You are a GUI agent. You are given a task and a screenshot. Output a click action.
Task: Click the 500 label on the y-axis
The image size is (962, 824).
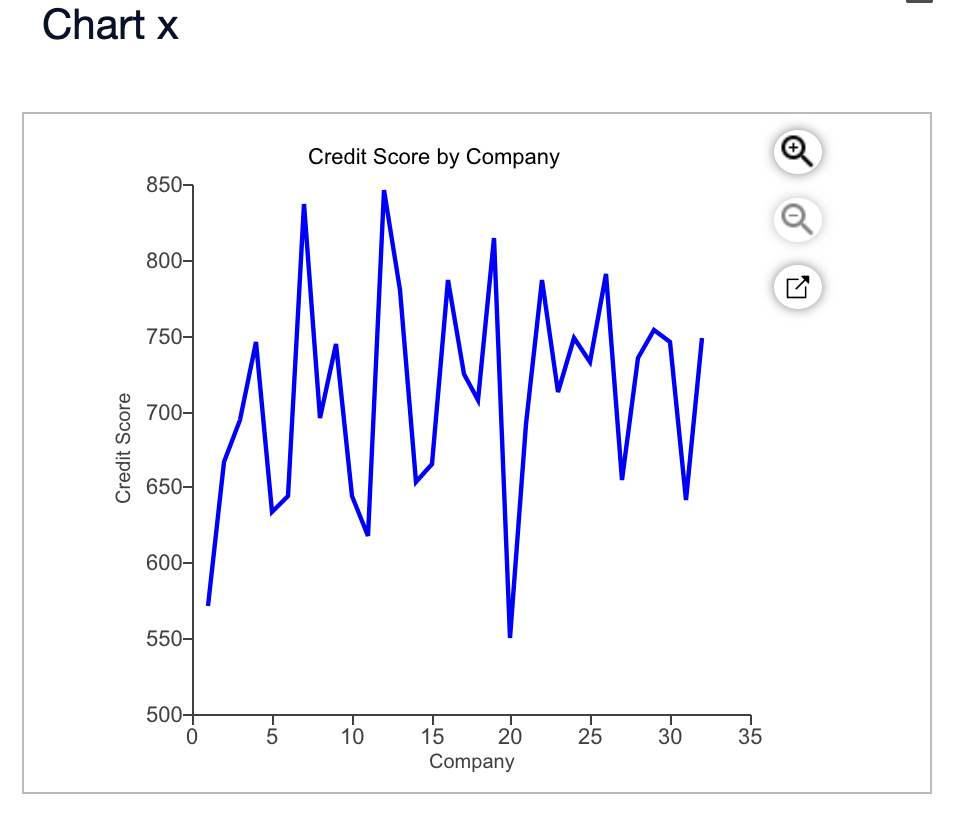click(163, 715)
